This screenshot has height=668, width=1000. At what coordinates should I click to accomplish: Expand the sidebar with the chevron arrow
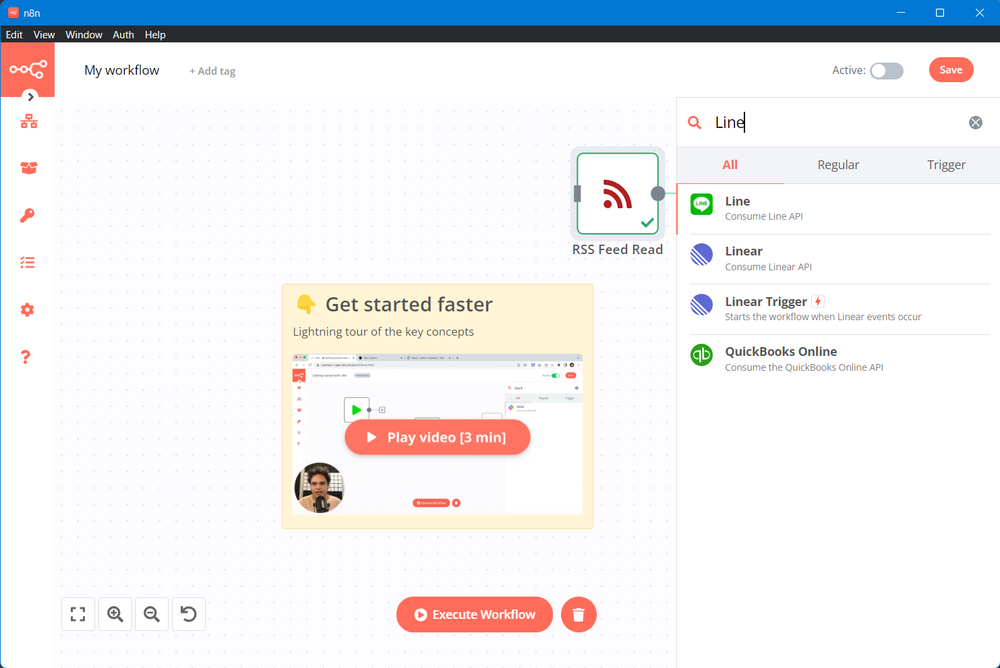coord(31,97)
